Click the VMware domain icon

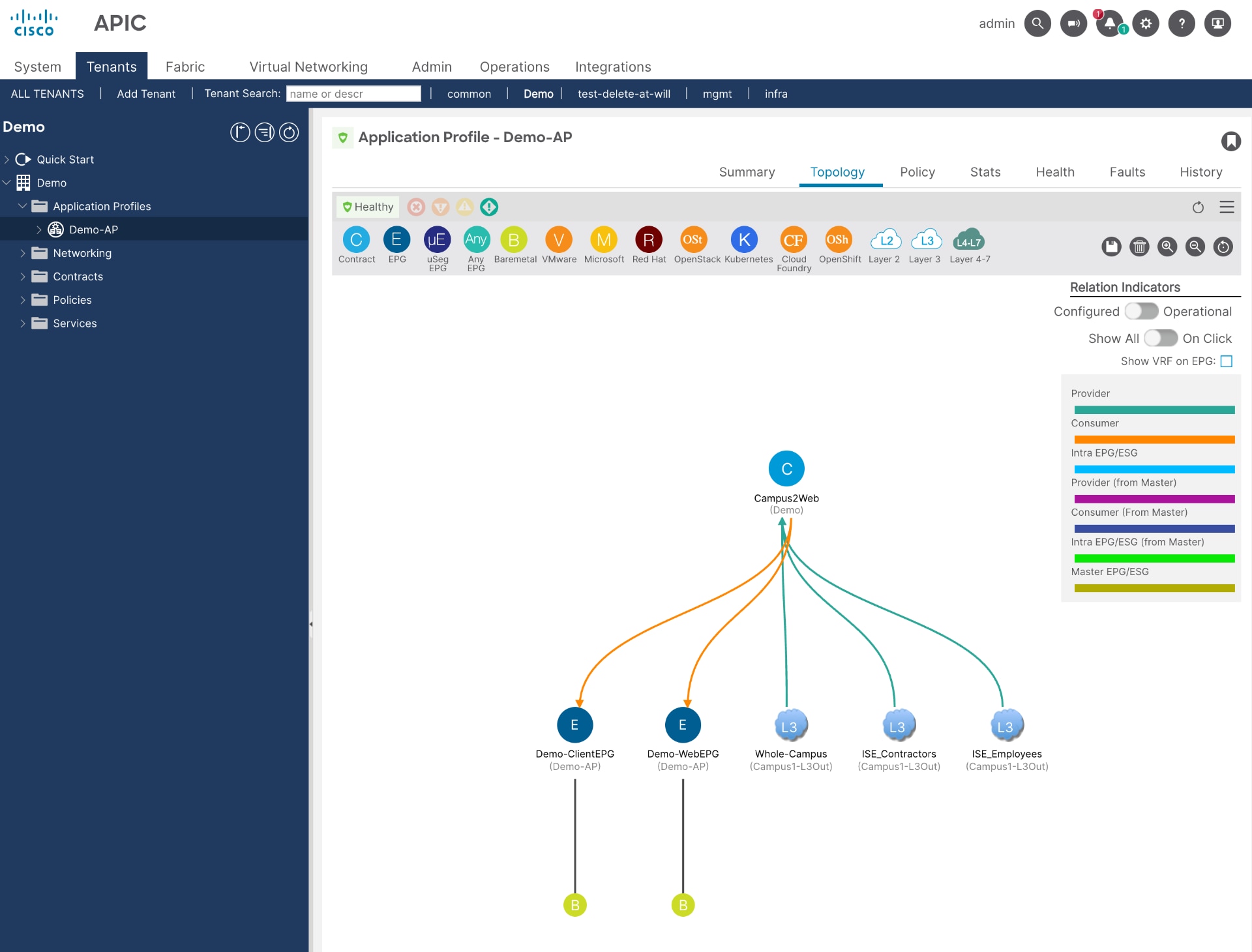point(558,239)
